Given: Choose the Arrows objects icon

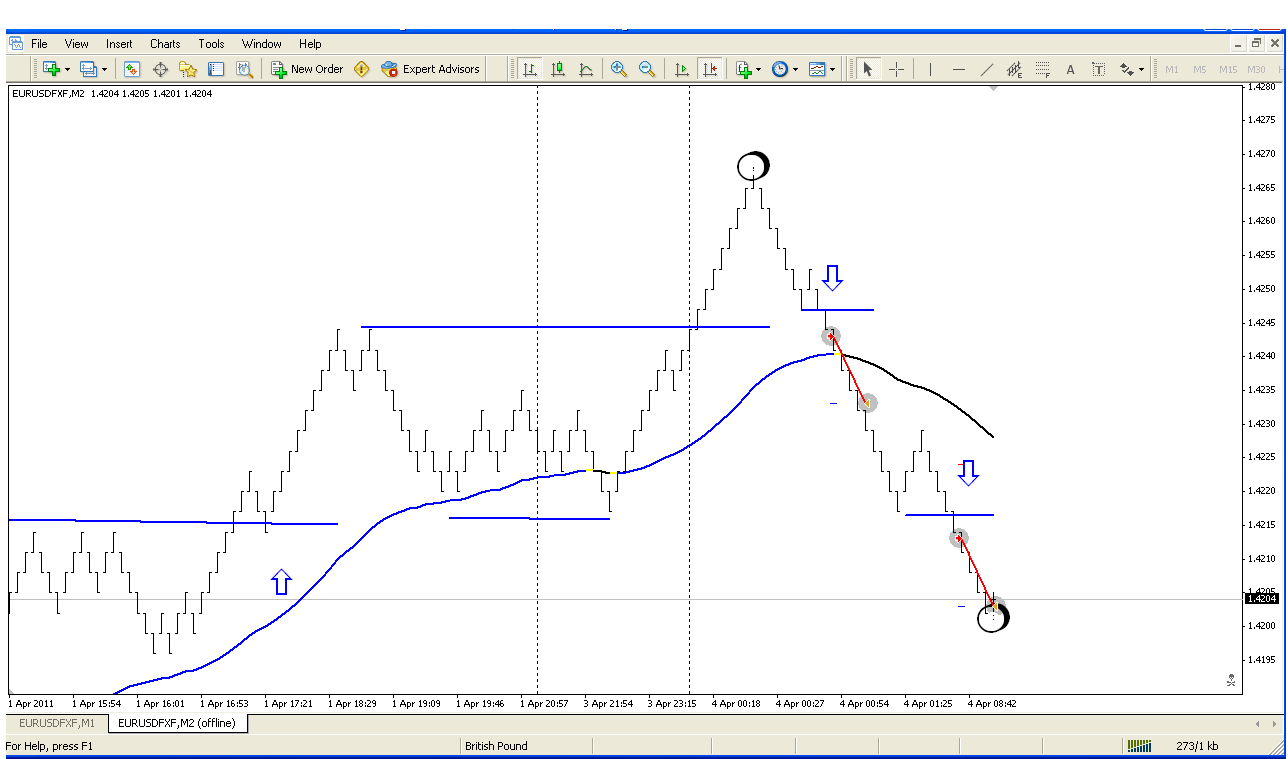Looking at the screenshot, I should click(x=1126, y=69).
